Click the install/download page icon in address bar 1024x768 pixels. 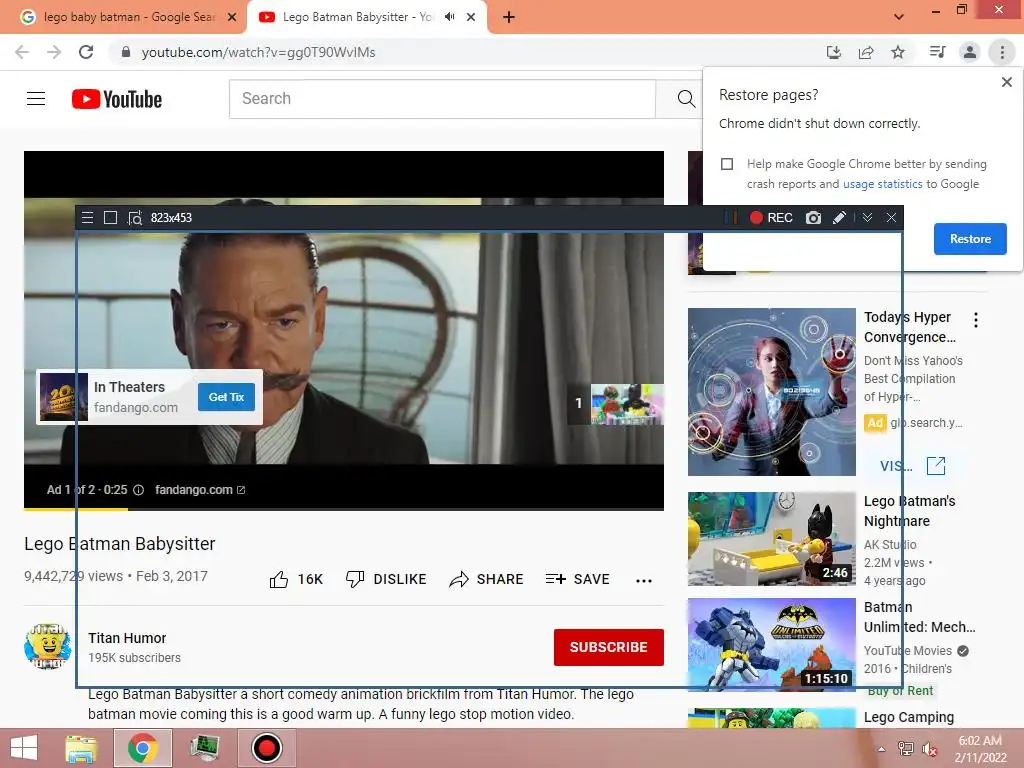[833, 52]
